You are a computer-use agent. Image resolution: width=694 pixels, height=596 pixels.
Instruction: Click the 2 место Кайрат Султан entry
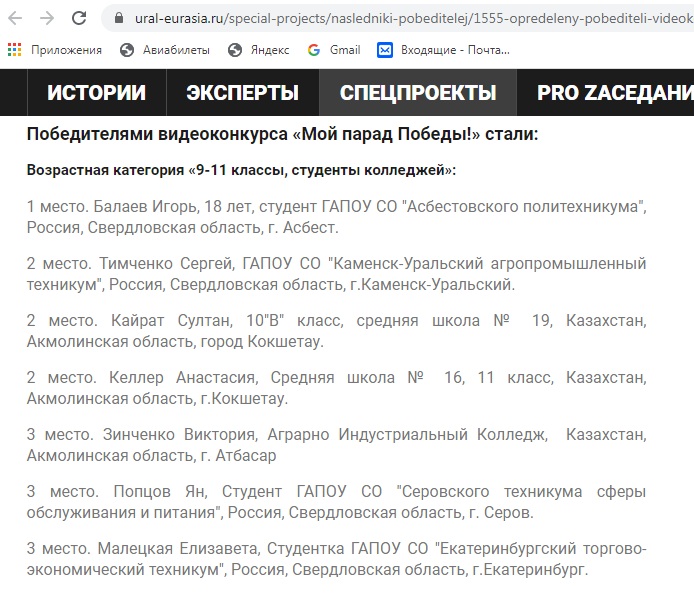pyautogui.click(x=336, y=331)
